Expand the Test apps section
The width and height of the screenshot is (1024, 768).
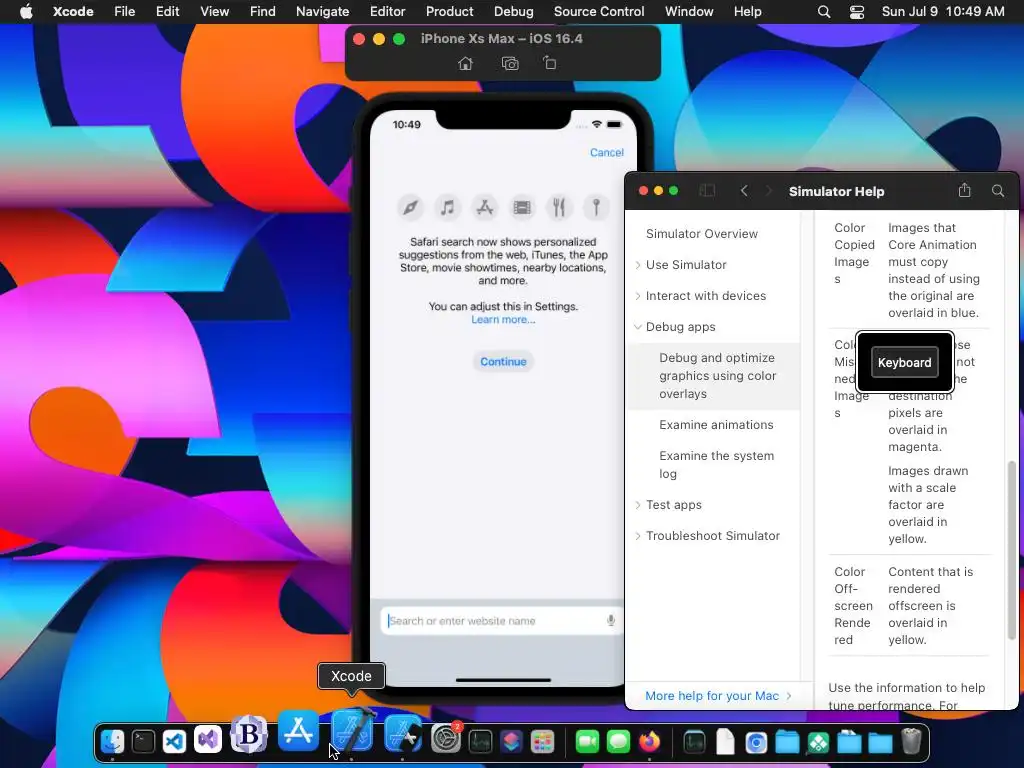pos(638,505)
